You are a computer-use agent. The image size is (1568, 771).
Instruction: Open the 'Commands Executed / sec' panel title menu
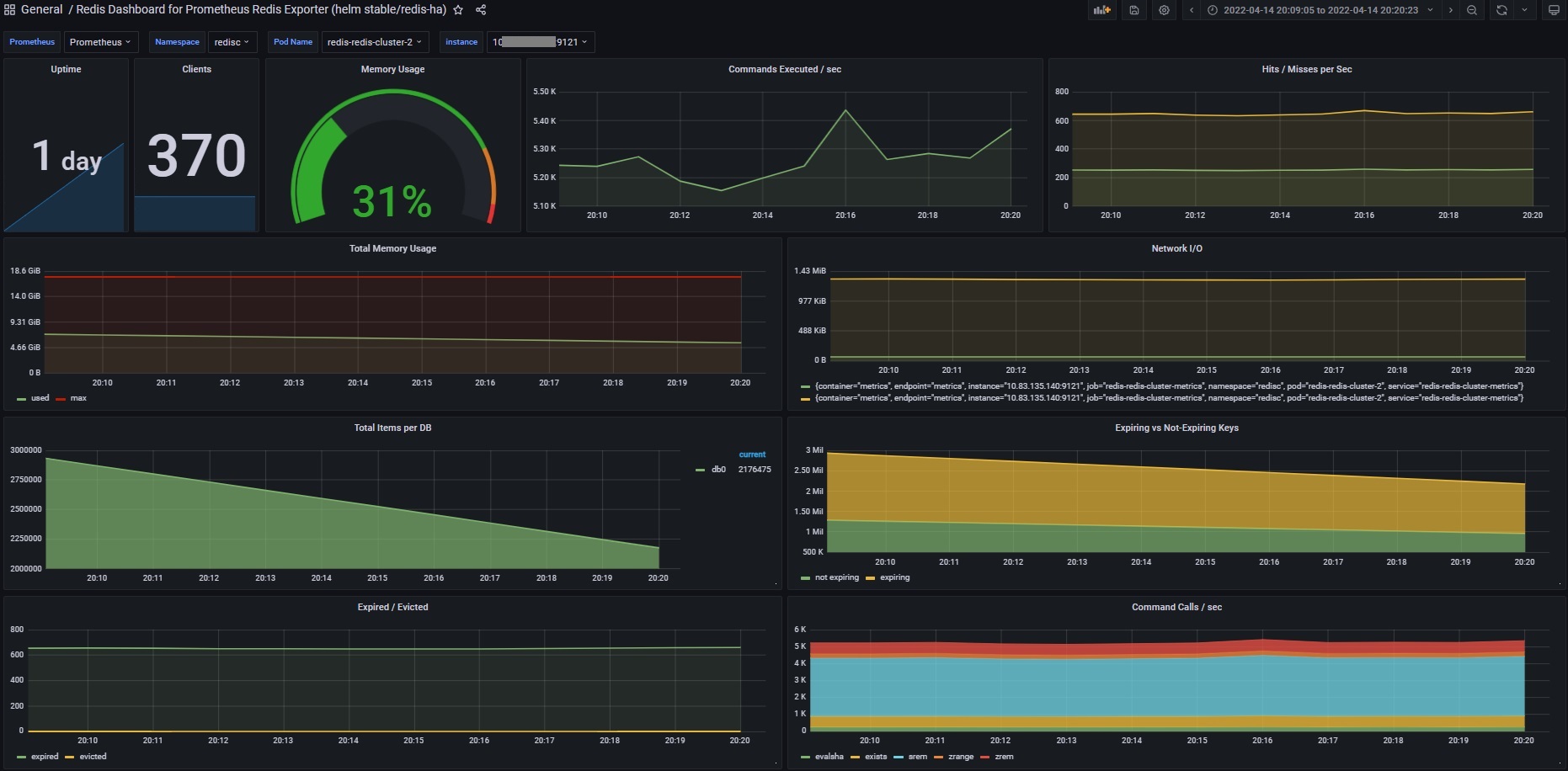point(784,69)
